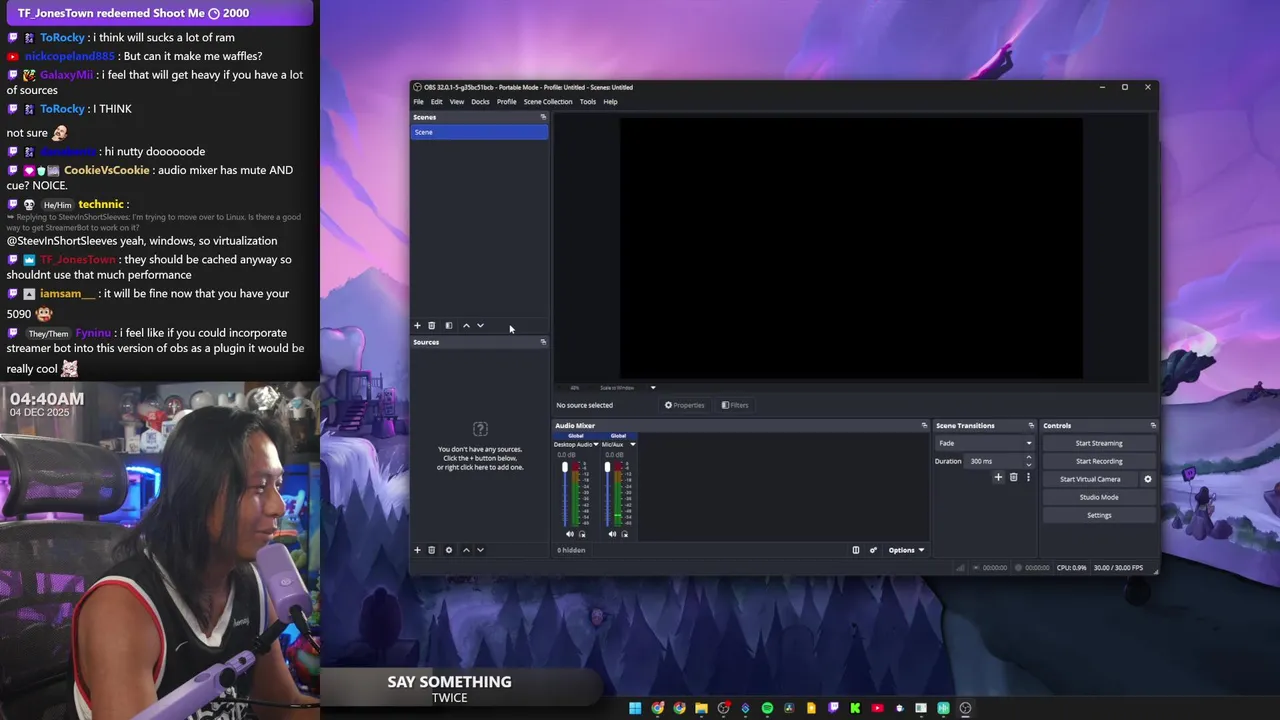Remove scene transition with trash icon
Screen dimensions: 1280x720
coord(1013,478)
